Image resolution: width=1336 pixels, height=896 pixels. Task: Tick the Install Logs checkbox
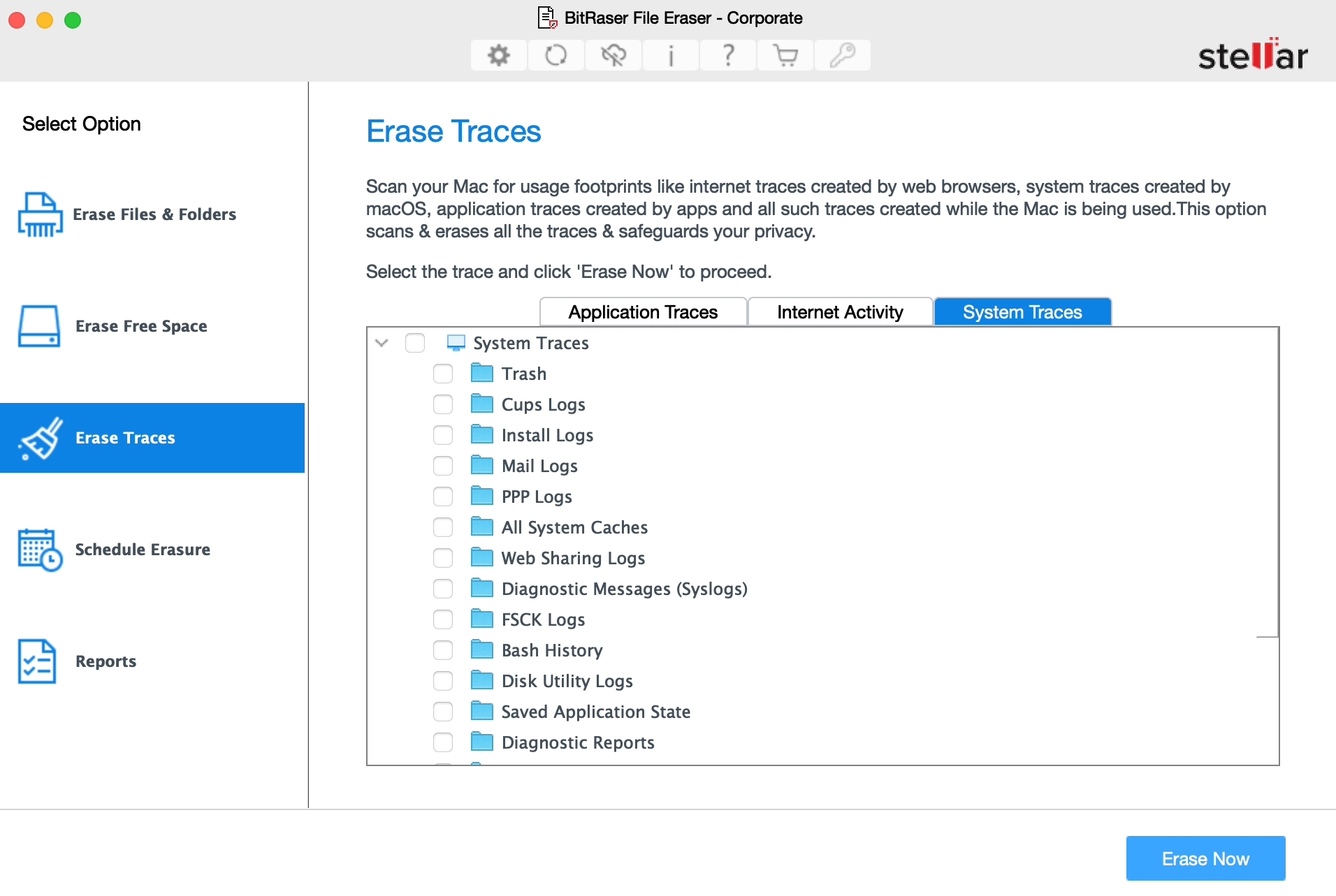(443, 435)
